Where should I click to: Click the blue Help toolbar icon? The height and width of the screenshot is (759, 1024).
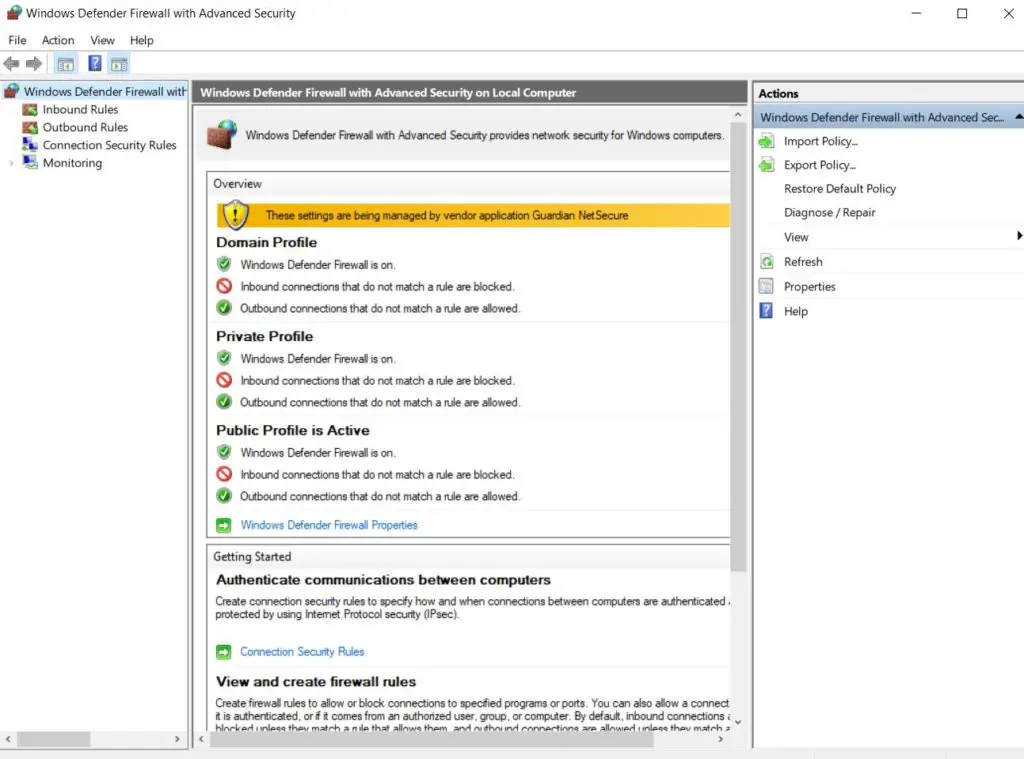95,63
